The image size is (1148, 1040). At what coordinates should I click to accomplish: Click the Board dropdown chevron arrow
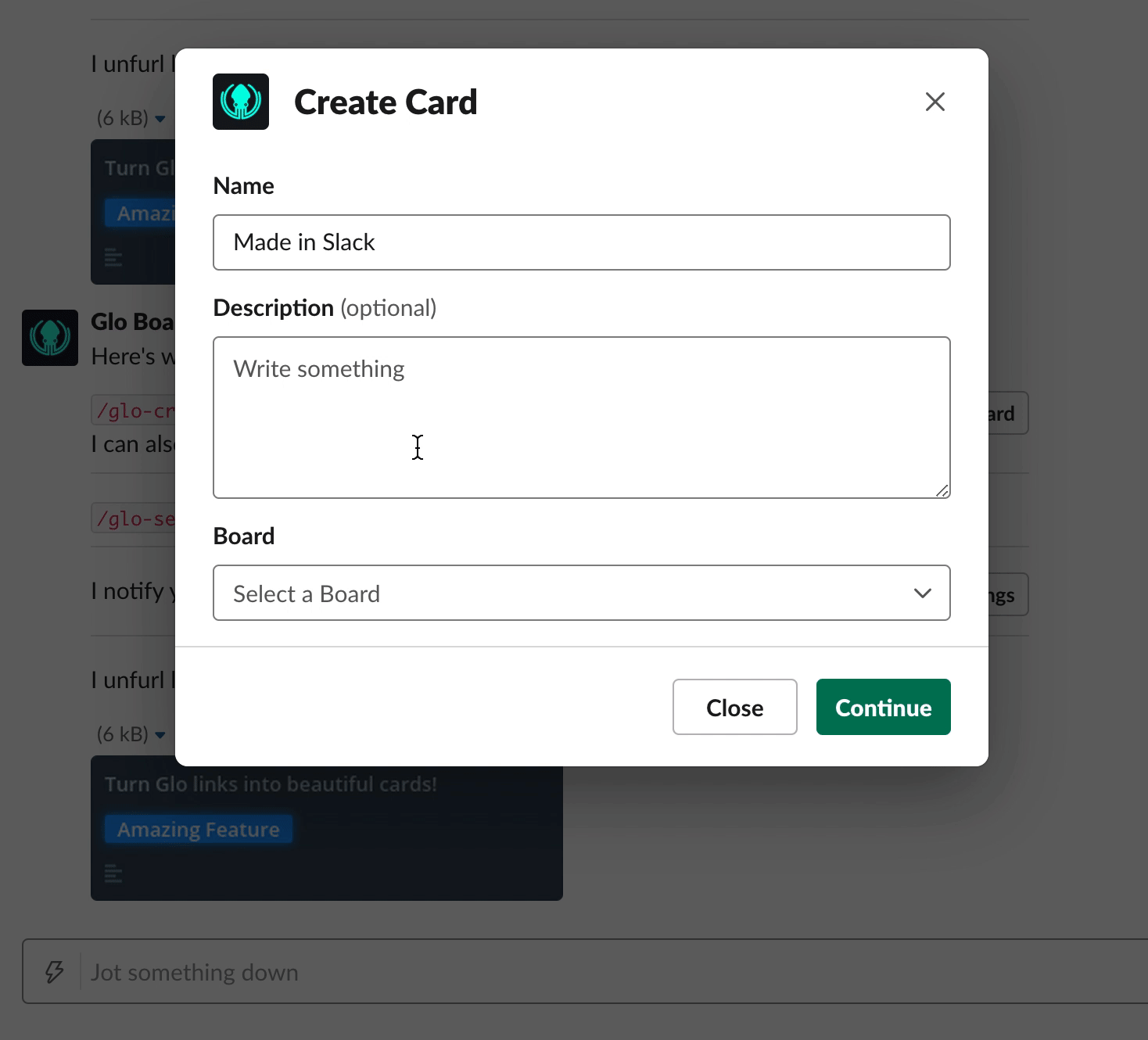[923, 594]
